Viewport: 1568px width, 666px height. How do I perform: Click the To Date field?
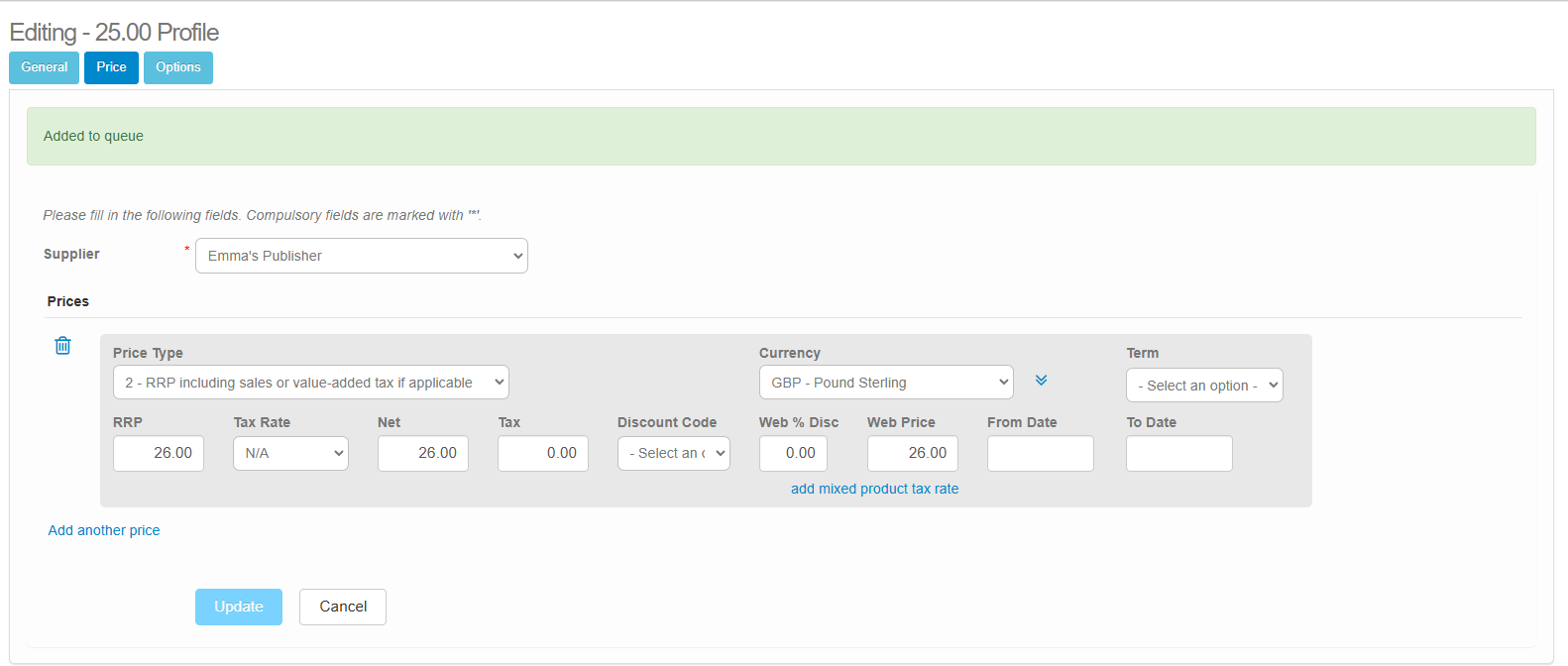coord(1179,453)
